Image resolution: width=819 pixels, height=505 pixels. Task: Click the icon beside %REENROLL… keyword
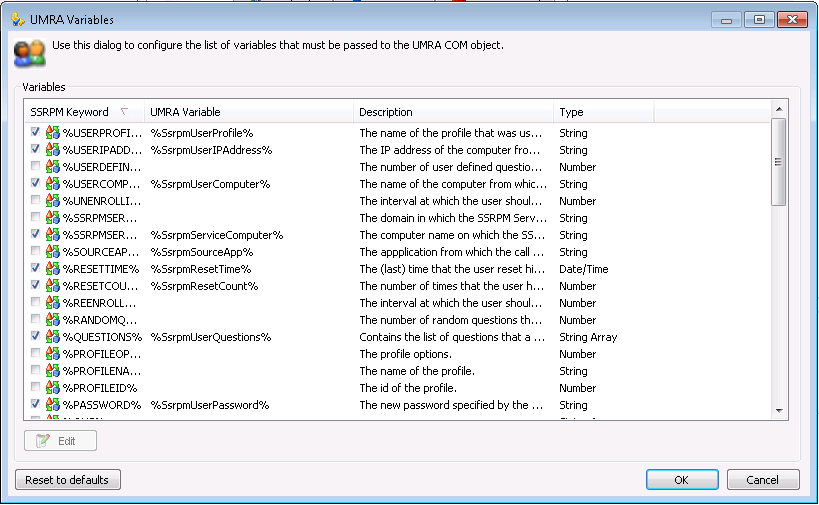pyautogui.click(x=53, y=303)
